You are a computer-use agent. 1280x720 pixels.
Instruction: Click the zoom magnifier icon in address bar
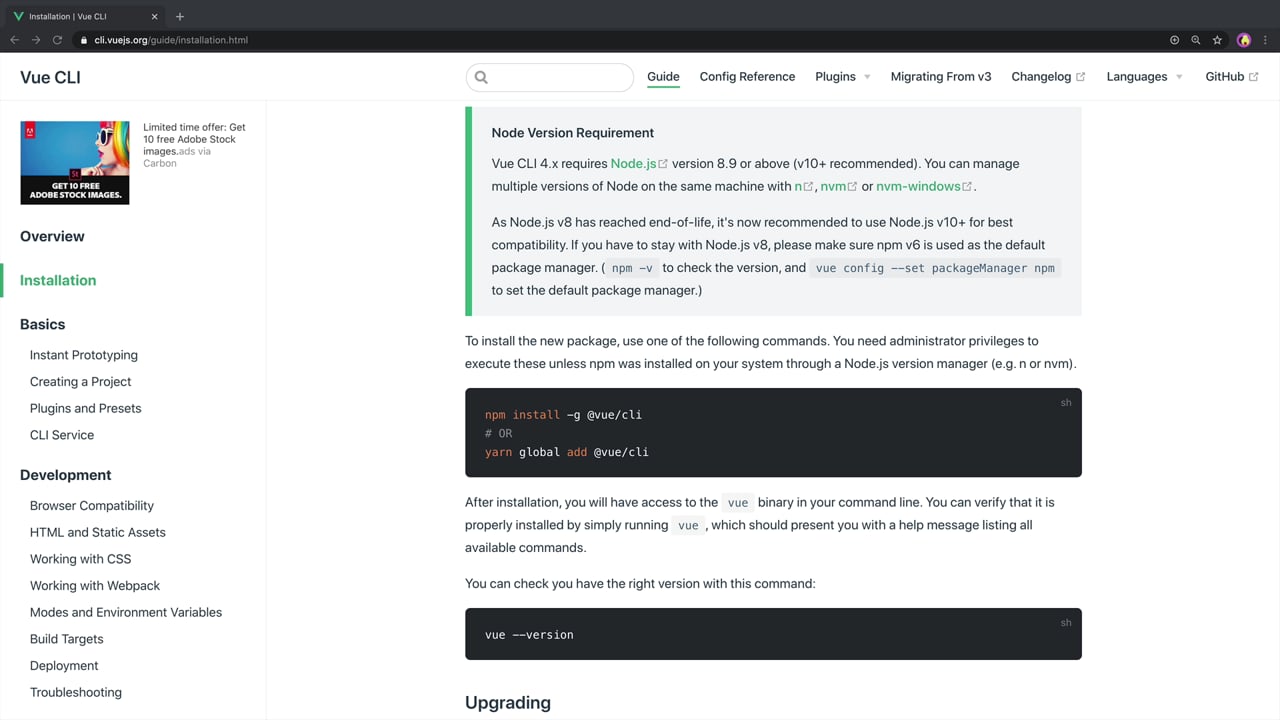tap(1195, 40)
